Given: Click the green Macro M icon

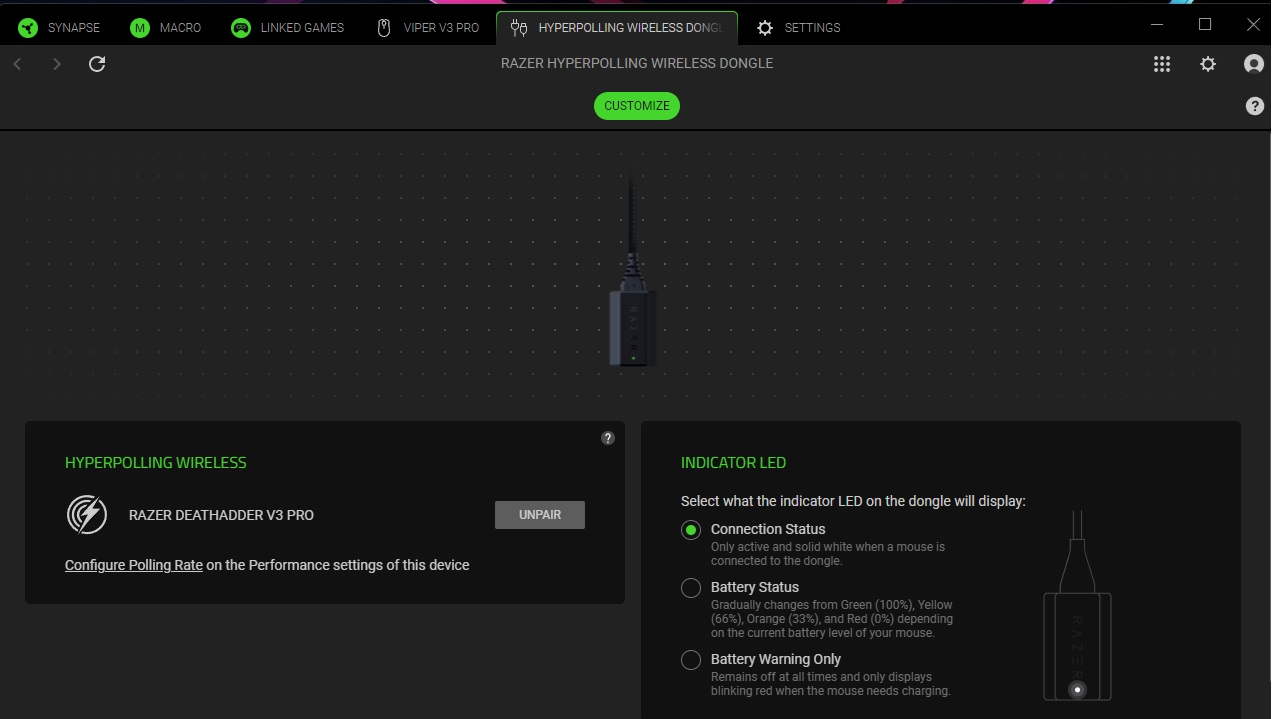Looking at the screenshot, I should (x=140, y=28).
